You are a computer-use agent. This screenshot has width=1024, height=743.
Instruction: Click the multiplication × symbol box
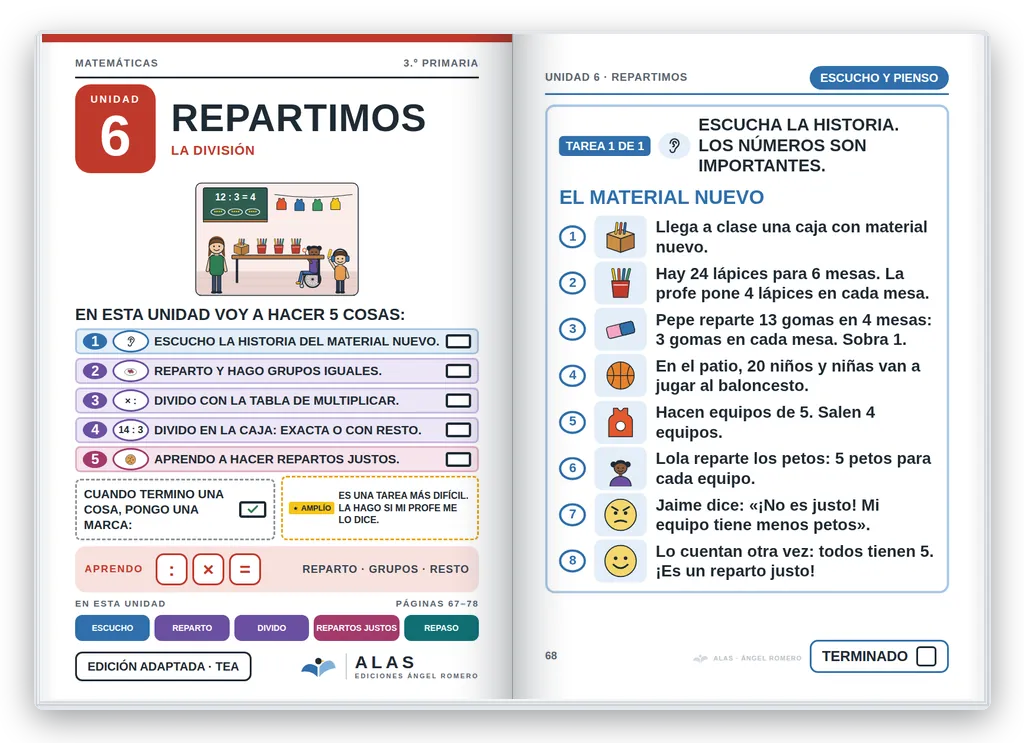pyautogui.click(x=208, y=569)
